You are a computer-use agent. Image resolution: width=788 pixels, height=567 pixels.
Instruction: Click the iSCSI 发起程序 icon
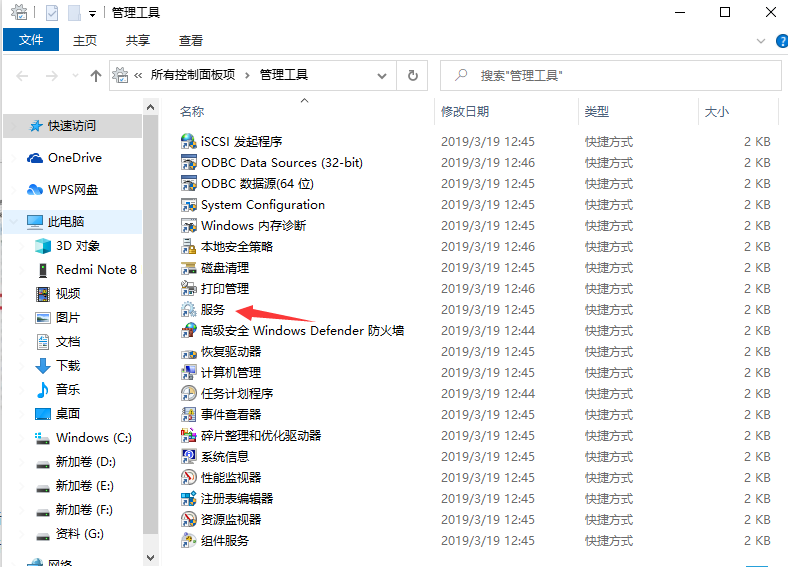tap(189, 142)
